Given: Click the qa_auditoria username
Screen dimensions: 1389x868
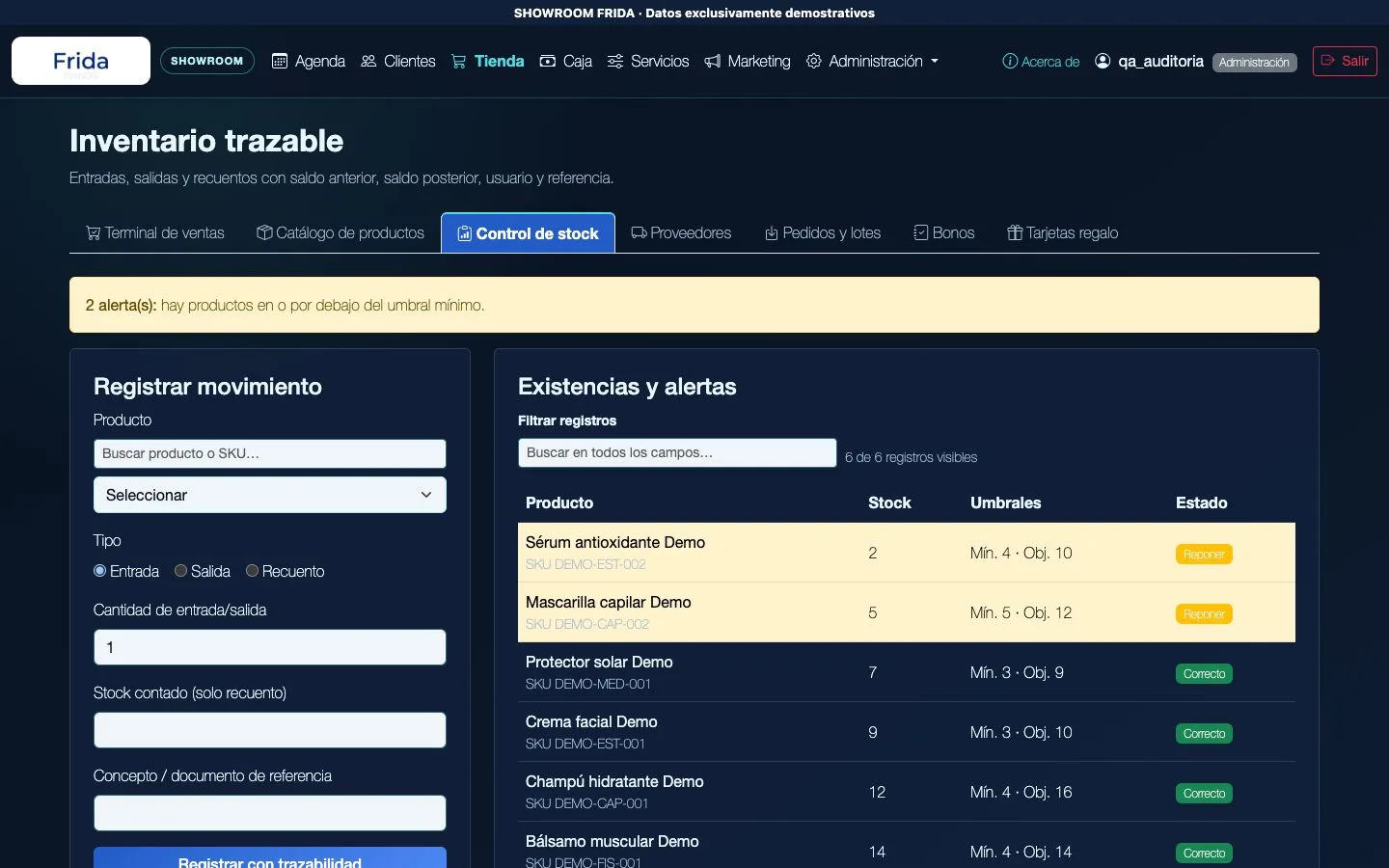Looking at the screenshot, I should pyautogui.click(x=1160, y=61).
